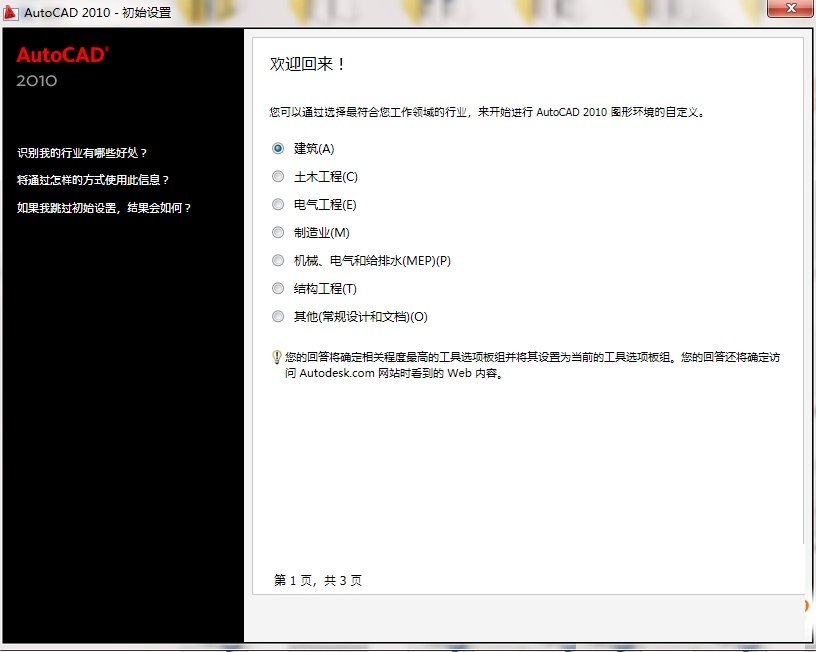Pick the 制造业(M) option
This screenshot has width=816, height=652.
277,232
